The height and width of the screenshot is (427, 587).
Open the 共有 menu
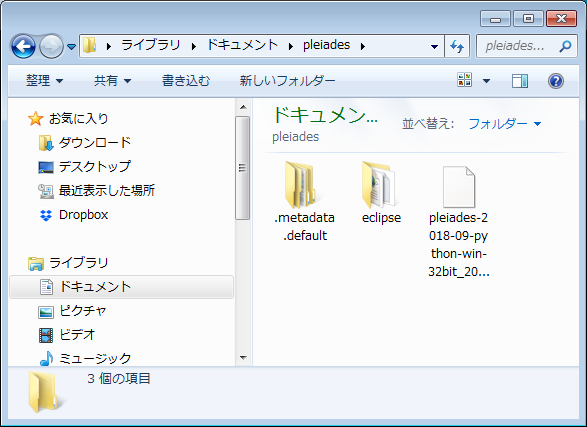coord(112,80)
